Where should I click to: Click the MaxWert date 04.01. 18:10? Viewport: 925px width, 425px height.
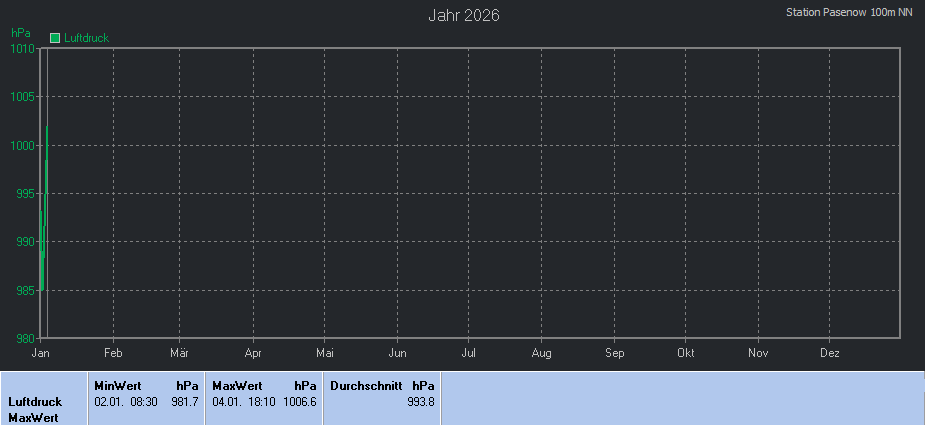[240, 401]
